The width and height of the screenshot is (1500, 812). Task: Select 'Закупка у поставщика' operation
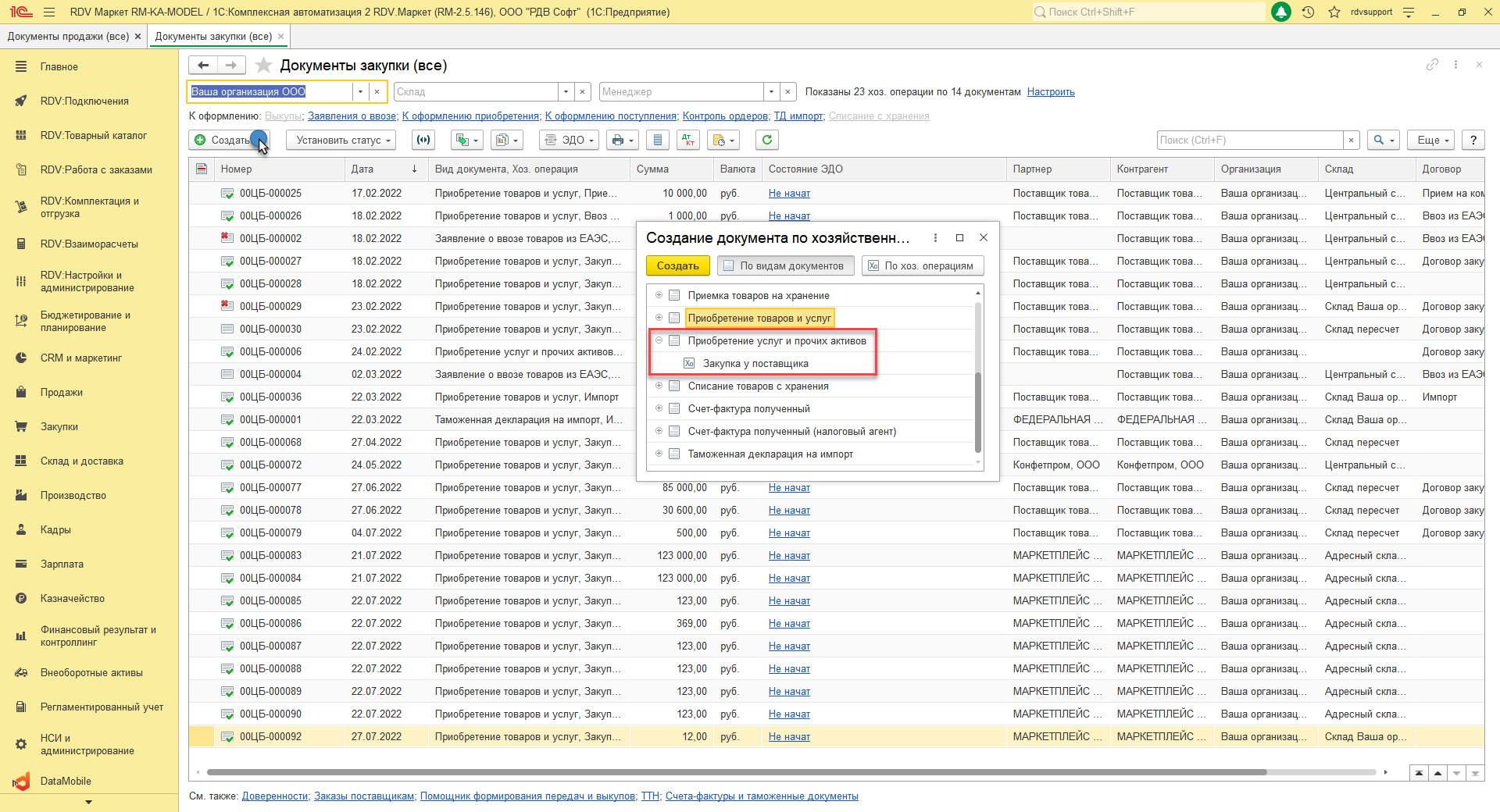point(755,363)
